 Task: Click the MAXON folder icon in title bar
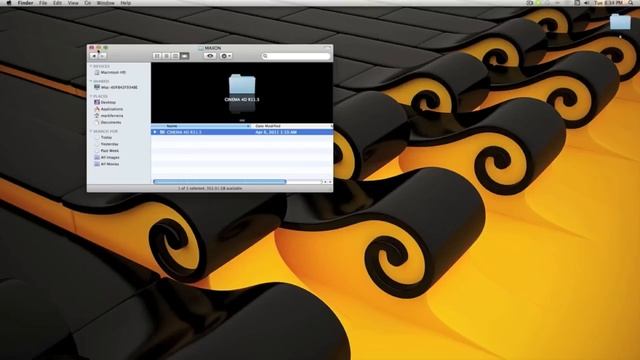[200, 48]
